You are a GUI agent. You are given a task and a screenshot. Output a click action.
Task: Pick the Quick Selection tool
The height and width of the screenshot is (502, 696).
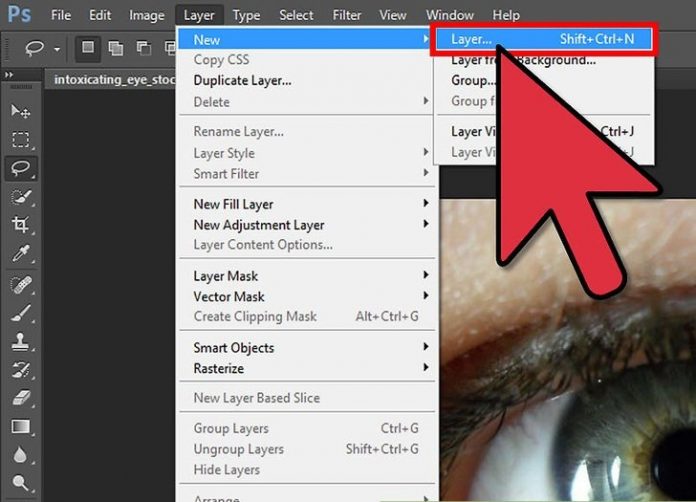coord(20,197)
